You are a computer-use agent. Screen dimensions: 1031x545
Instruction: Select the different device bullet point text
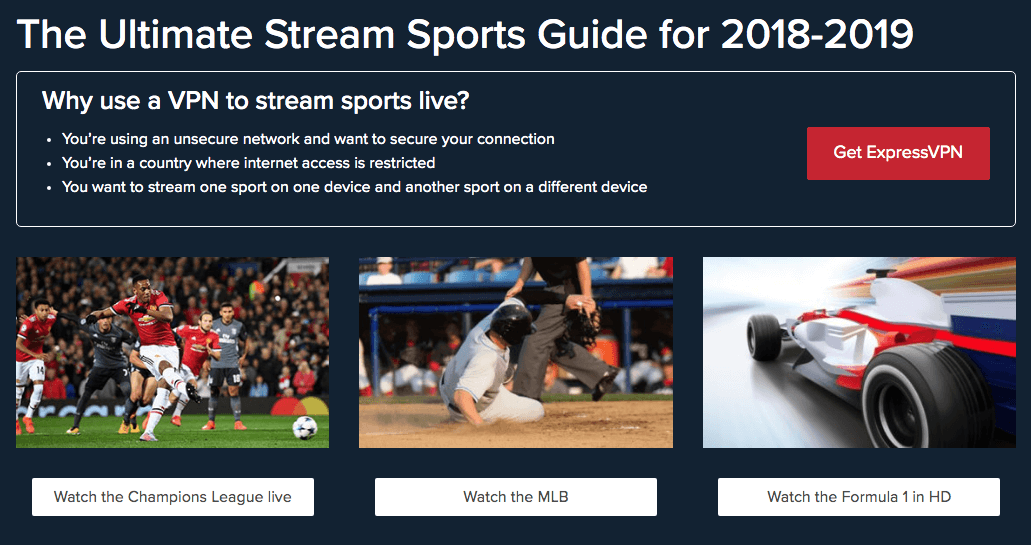pyautogui.click(x=354, y=187)
